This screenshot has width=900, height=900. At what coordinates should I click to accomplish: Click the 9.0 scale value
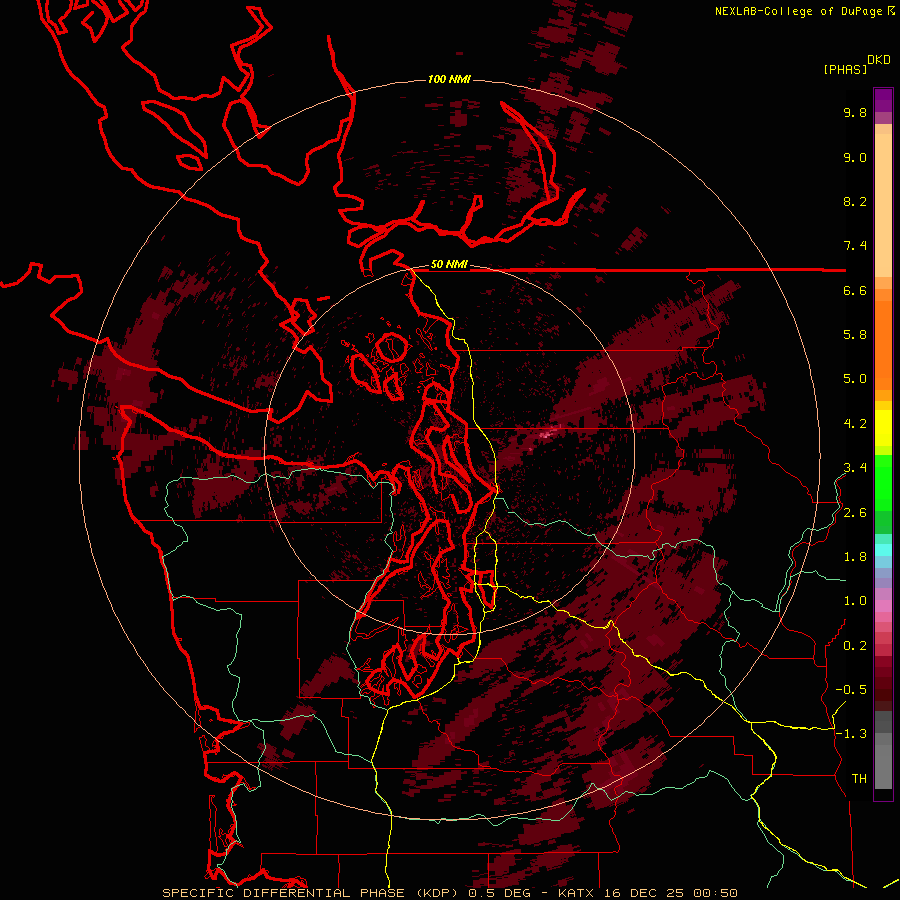855,157
